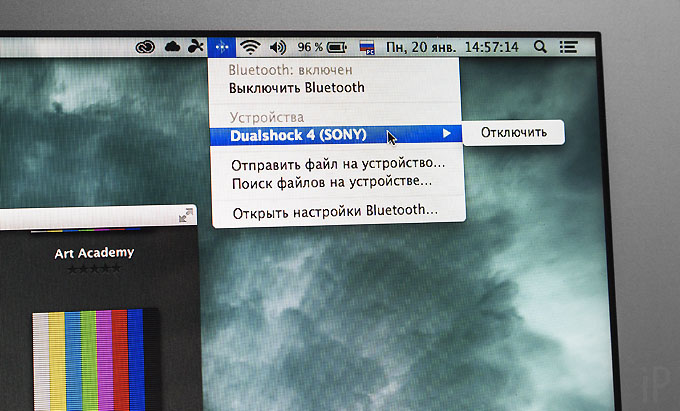Choose Отправить файл на устройство…
Viewport: 680px width, 411px height.
click(x=338, y=164)
